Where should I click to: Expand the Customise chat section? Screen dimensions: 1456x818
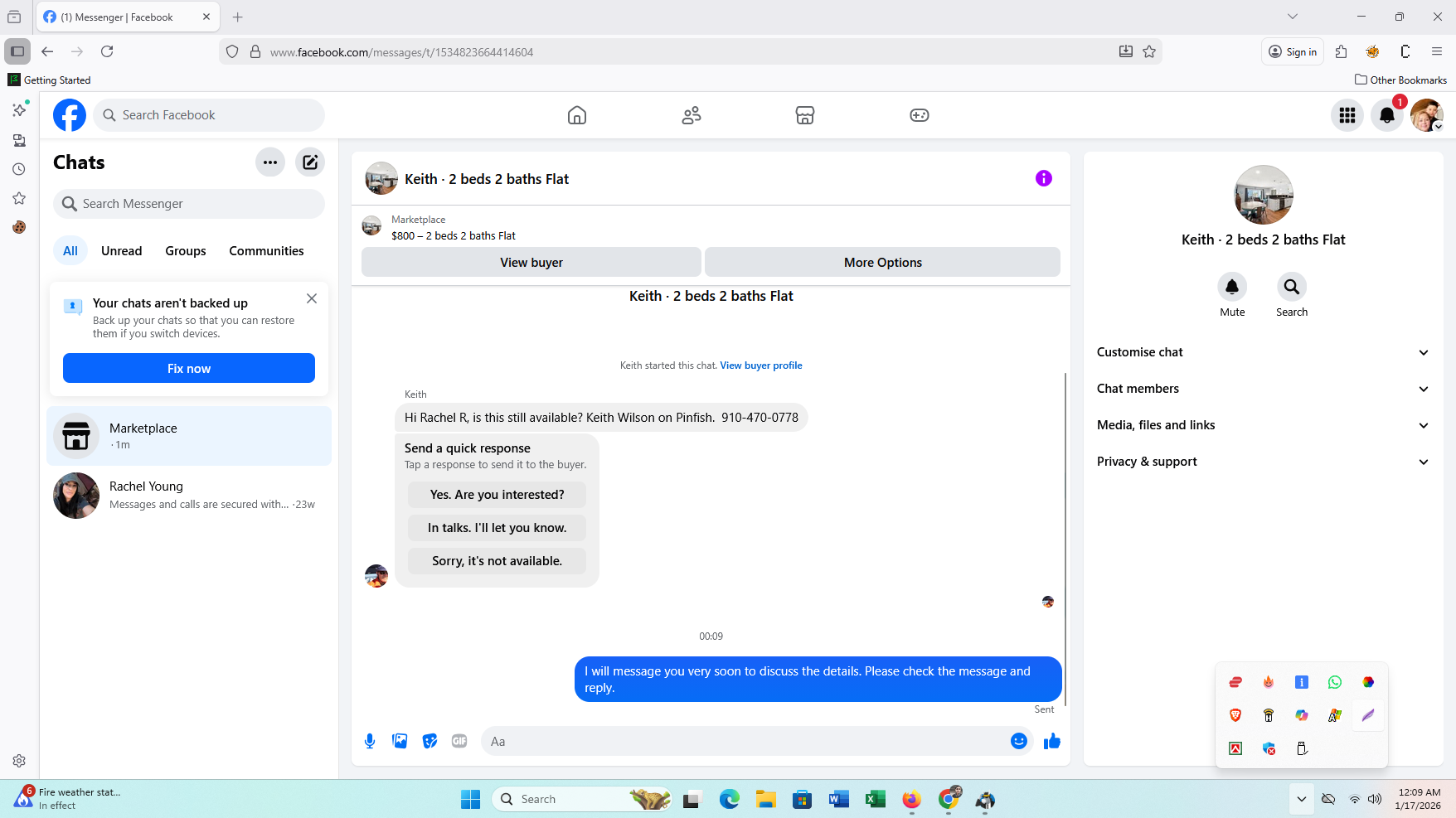1264,352
